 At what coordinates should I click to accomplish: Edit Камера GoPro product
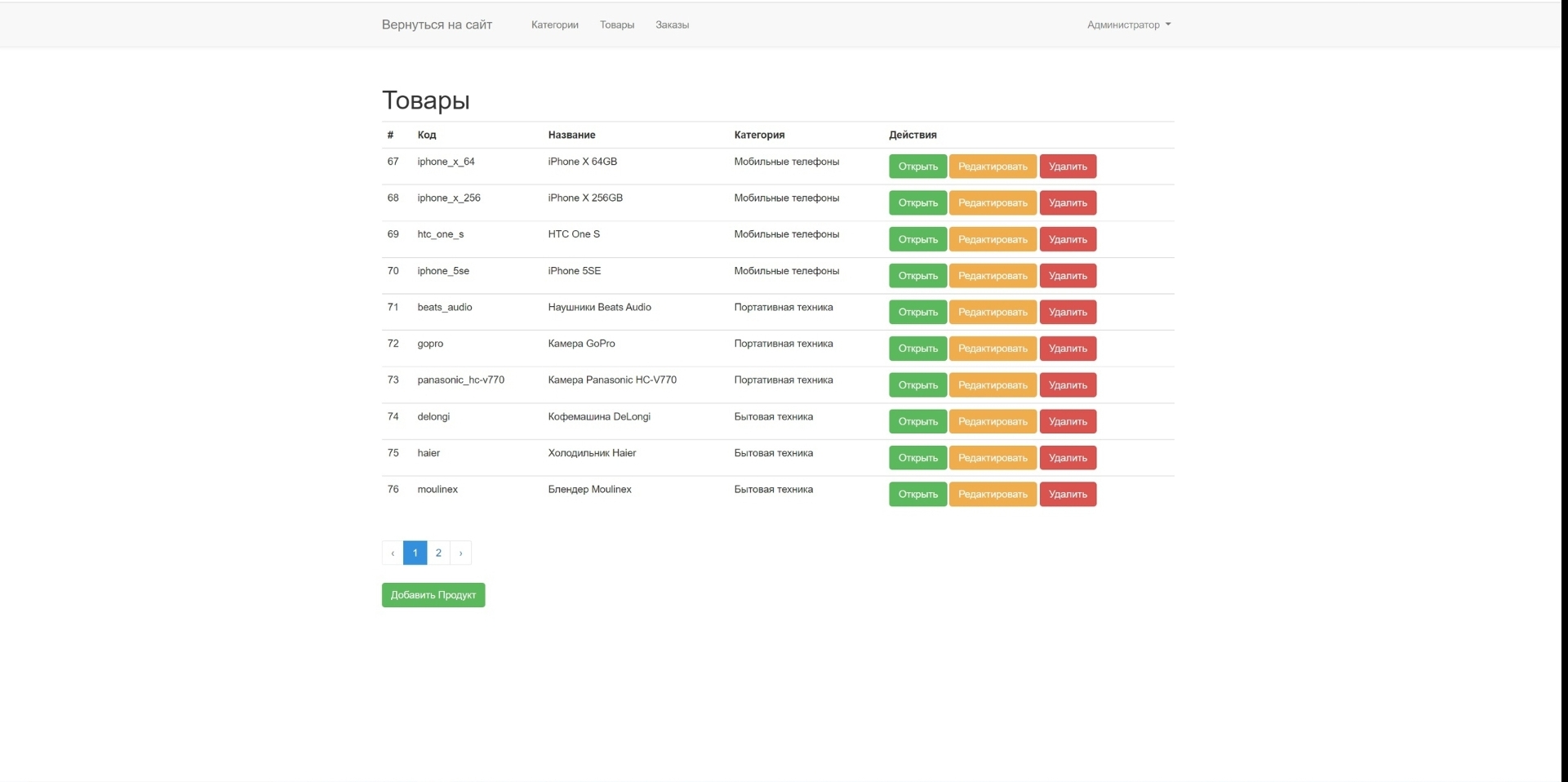coord(993,349)
